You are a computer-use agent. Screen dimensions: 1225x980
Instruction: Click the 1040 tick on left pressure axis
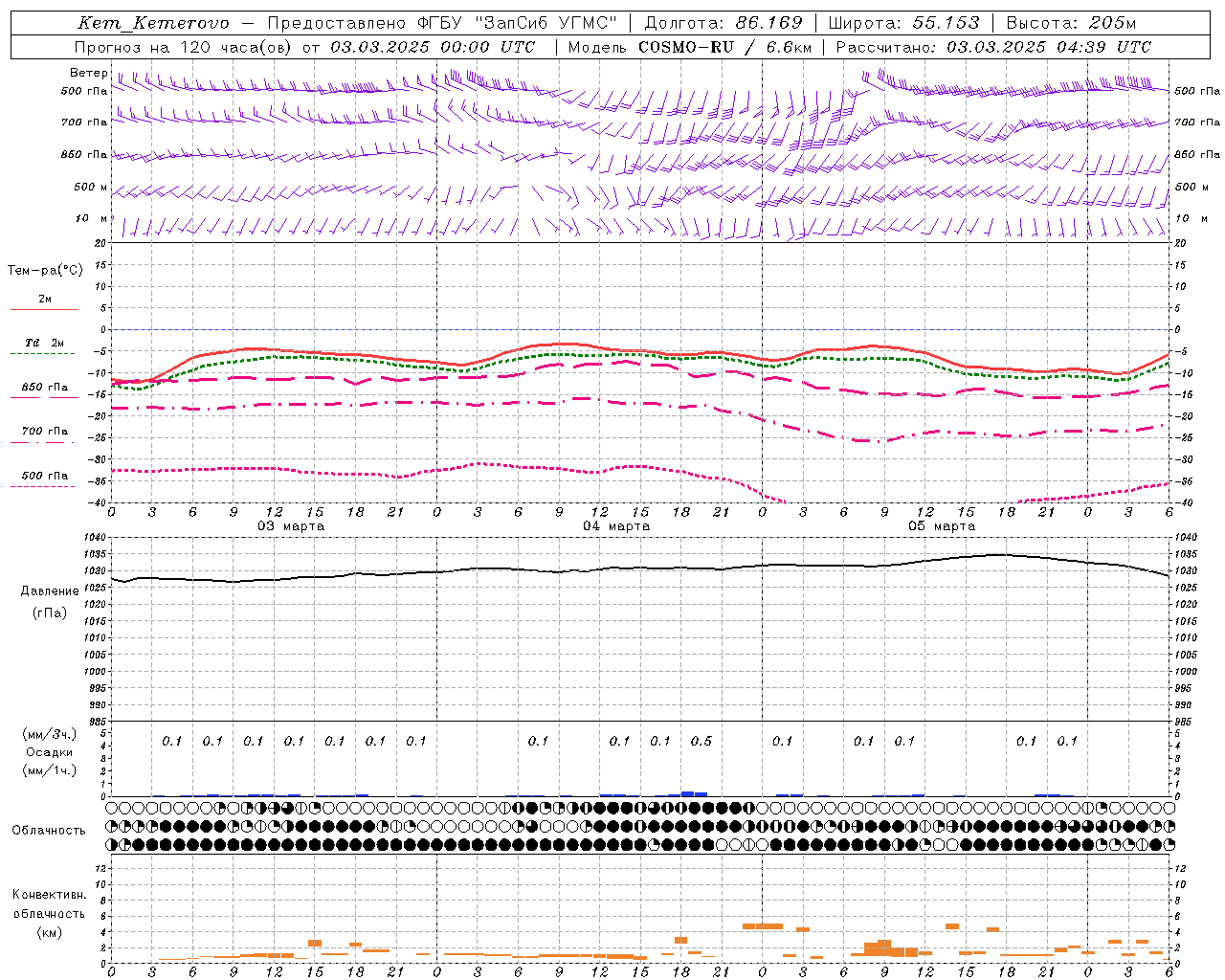click(97, 538)
